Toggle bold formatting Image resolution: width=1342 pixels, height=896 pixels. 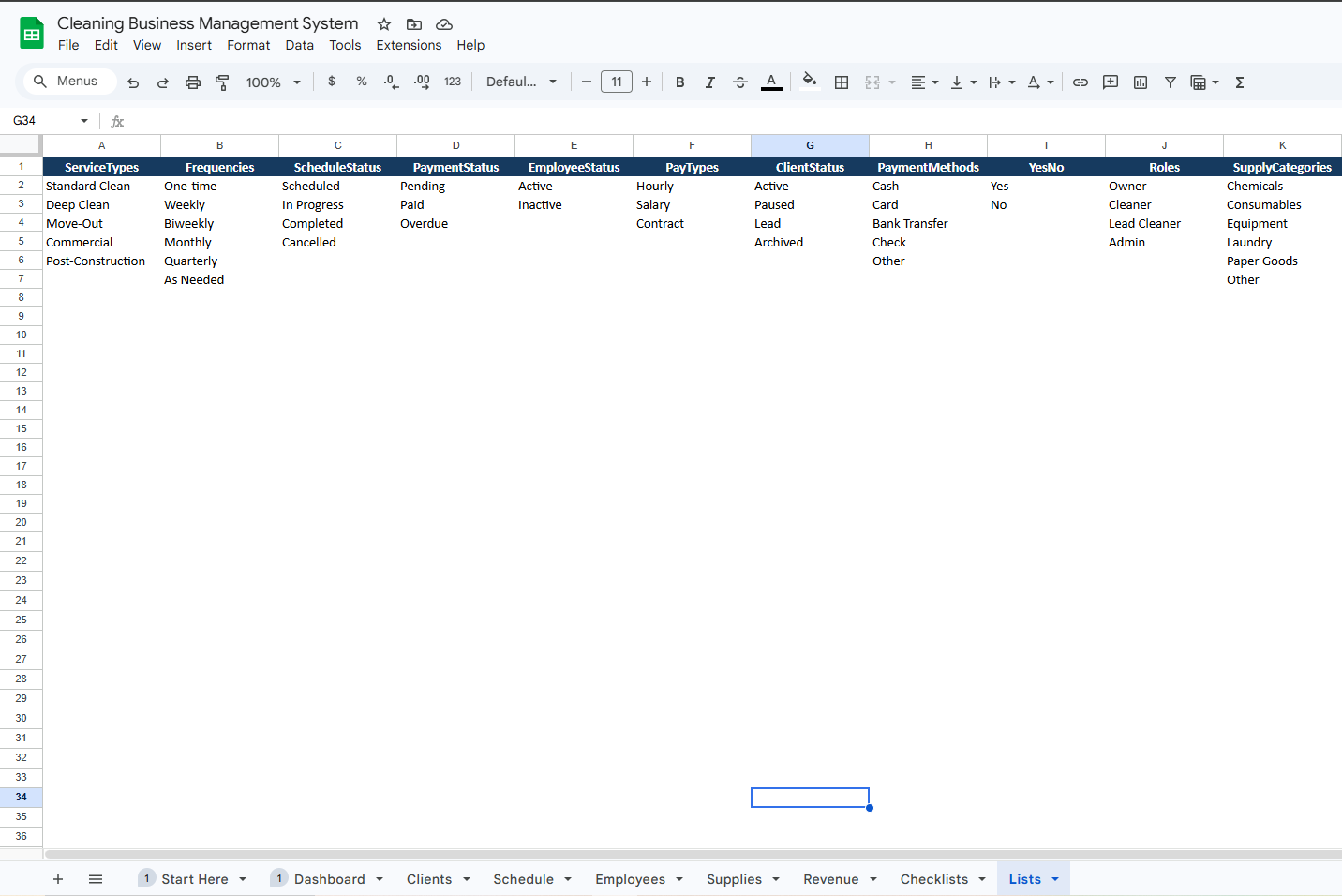click(x=680, y=82)
